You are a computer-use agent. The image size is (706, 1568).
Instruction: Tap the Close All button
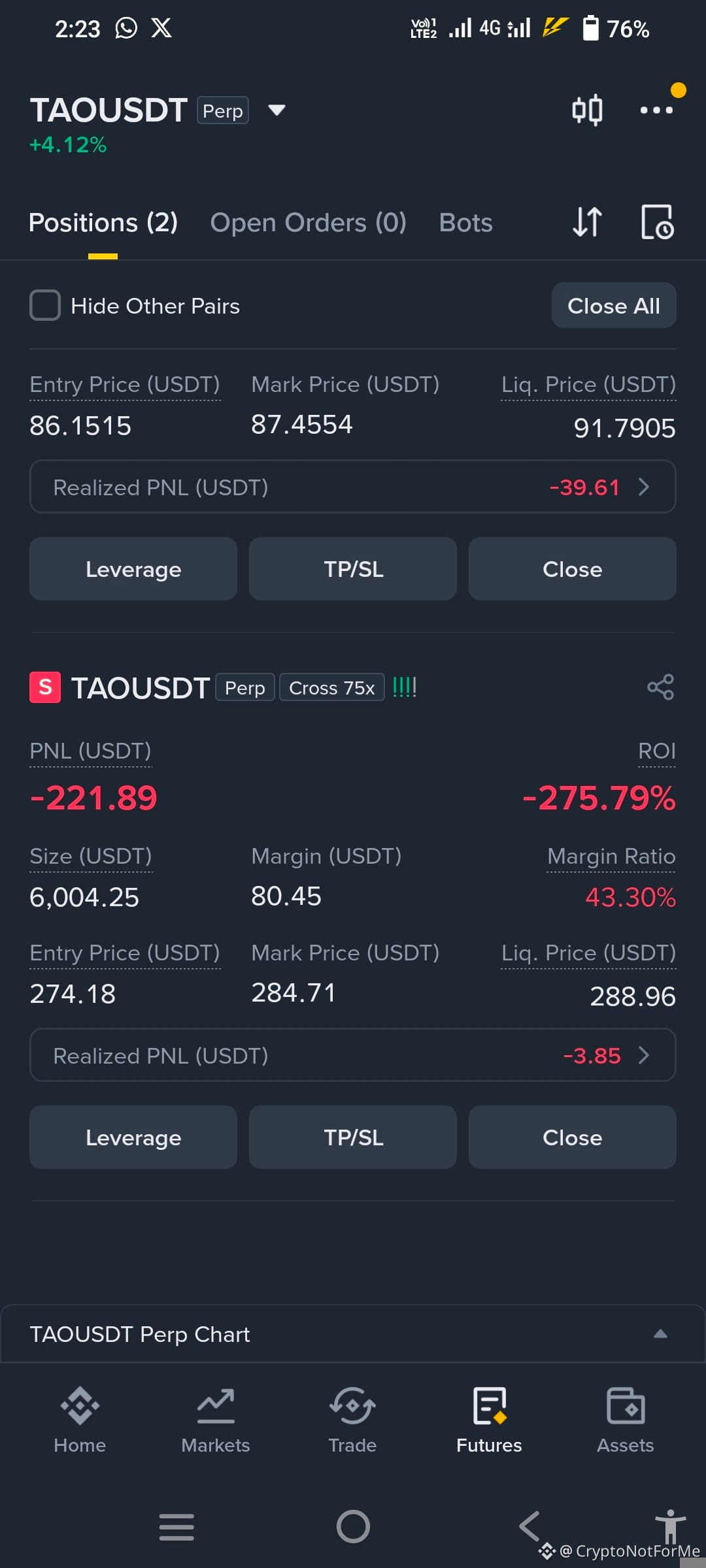pos(614,305)
